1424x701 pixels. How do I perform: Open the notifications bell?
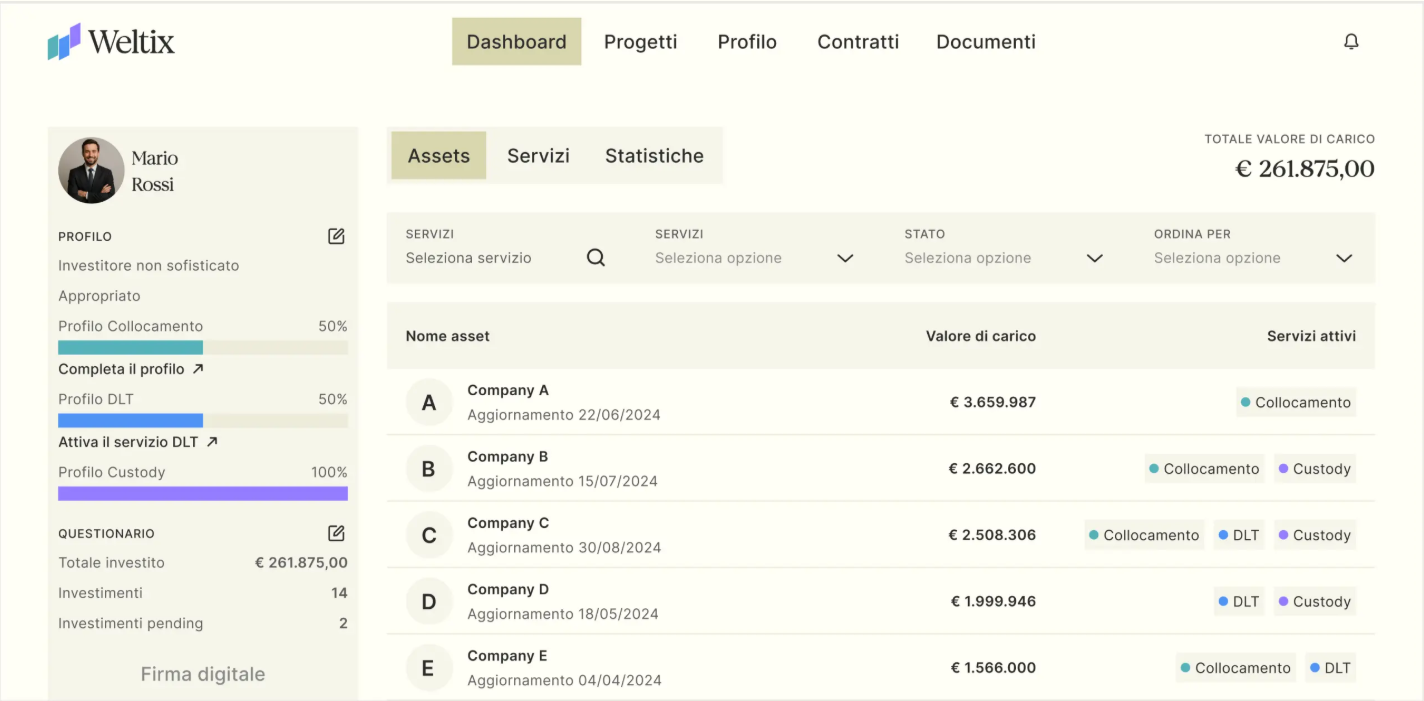tap(1351, 41)
